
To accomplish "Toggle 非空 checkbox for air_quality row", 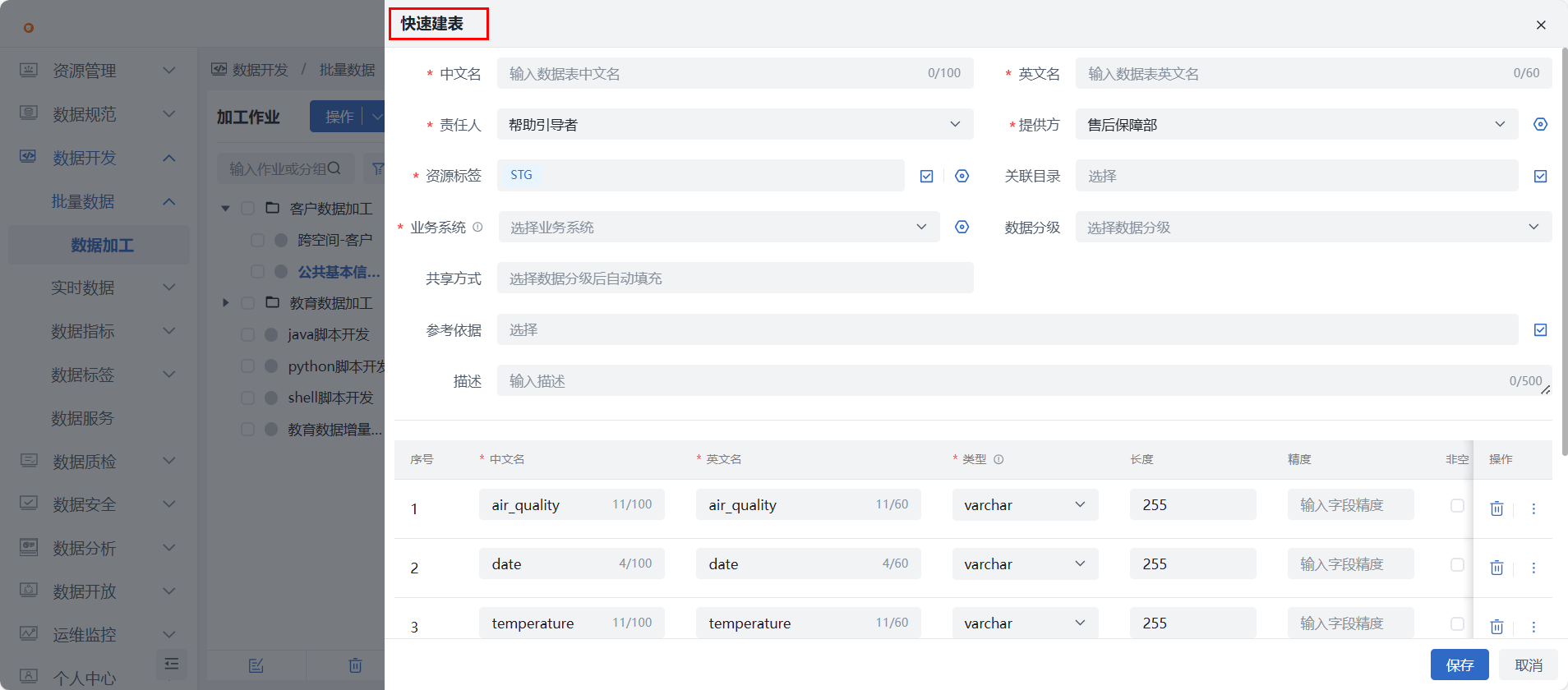I will pos(1457,505).
